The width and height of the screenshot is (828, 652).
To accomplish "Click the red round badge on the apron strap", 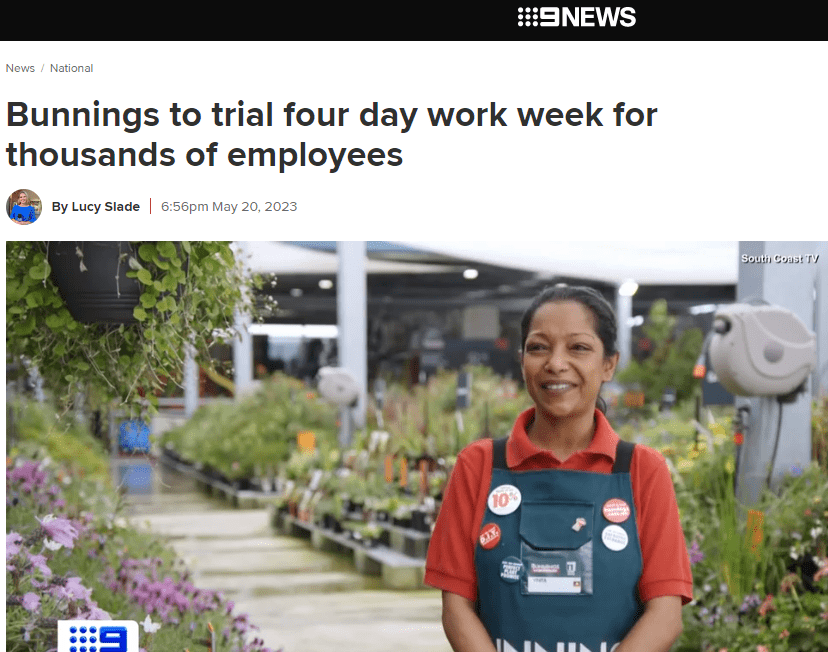I will (x=616, y=511).
